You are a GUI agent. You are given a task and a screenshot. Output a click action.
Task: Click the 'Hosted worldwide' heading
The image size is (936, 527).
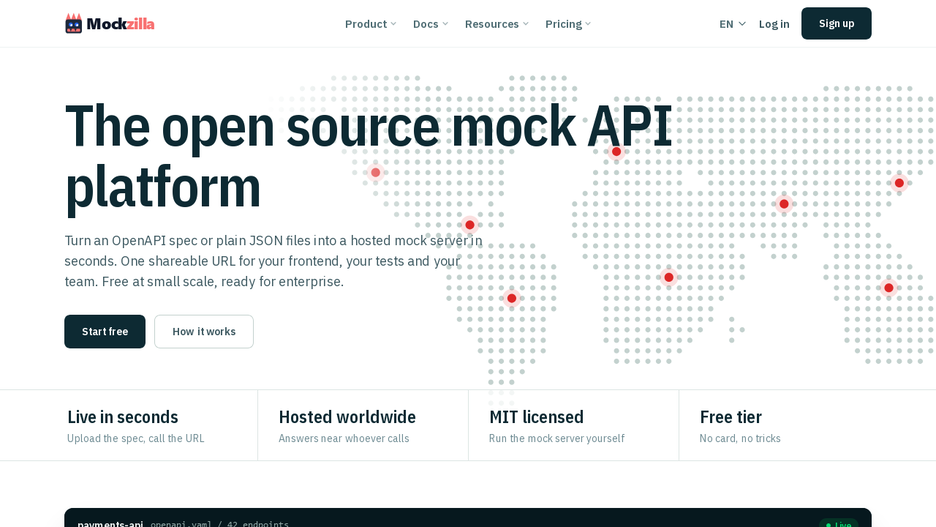tap(347, 417)
